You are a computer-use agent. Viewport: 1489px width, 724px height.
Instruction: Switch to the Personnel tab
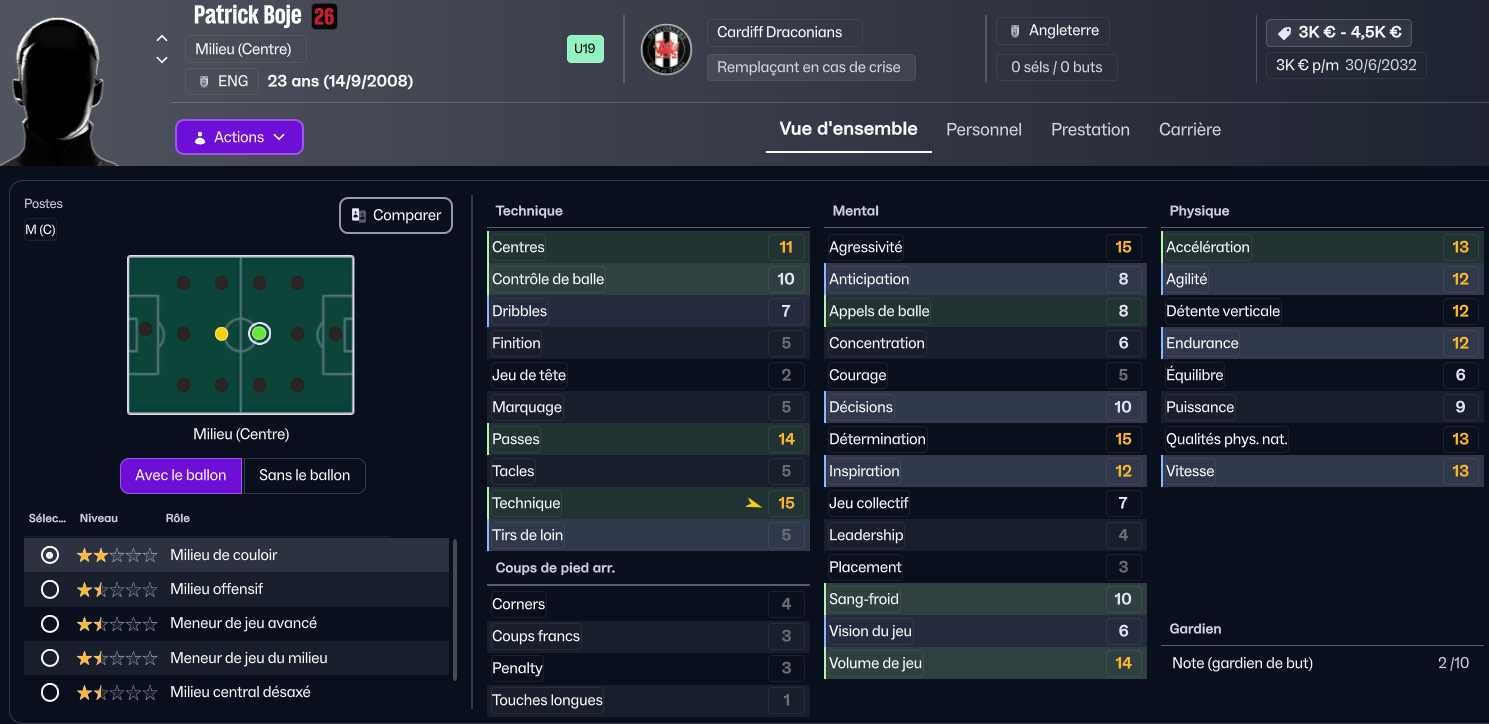pyautogui.click(x=983, y=130)
